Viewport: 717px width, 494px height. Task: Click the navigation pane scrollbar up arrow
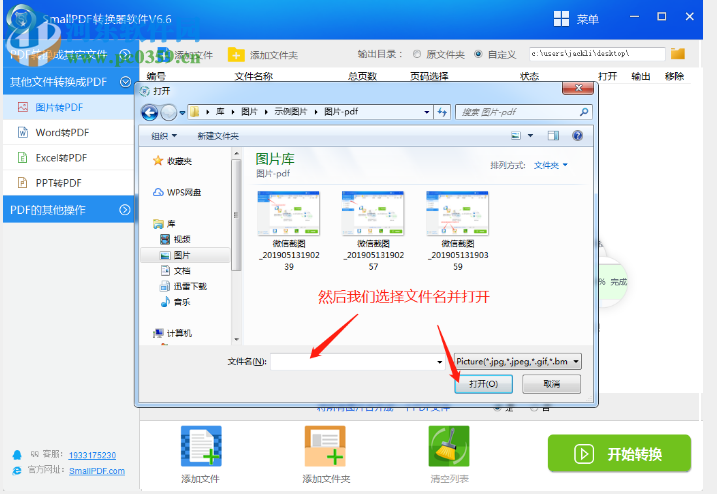tap(236, 153)
